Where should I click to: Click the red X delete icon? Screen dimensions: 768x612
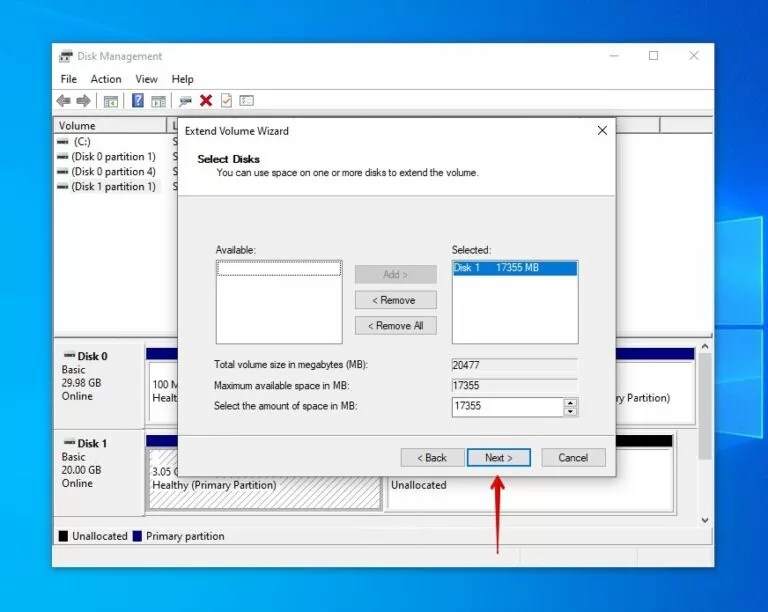click(x=206, y=101)
